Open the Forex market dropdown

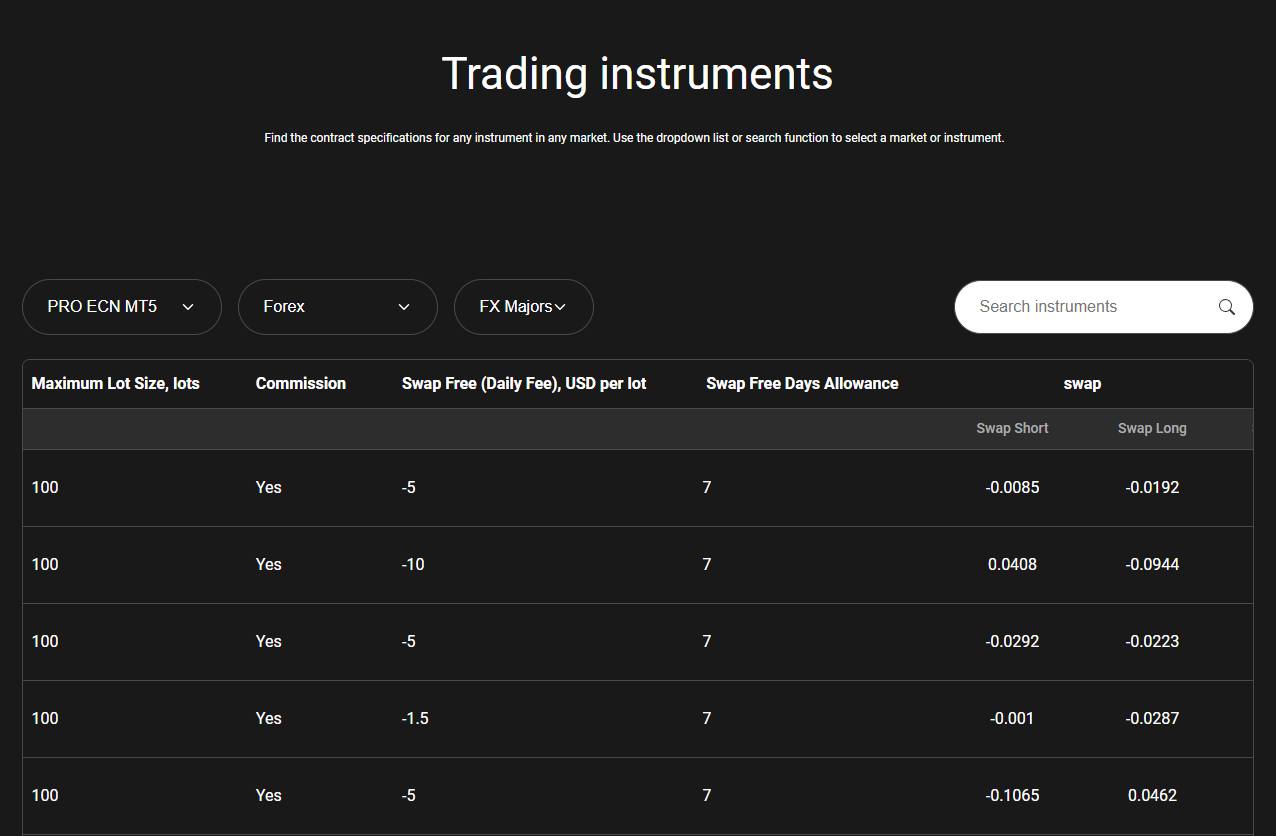coord(338,307)
